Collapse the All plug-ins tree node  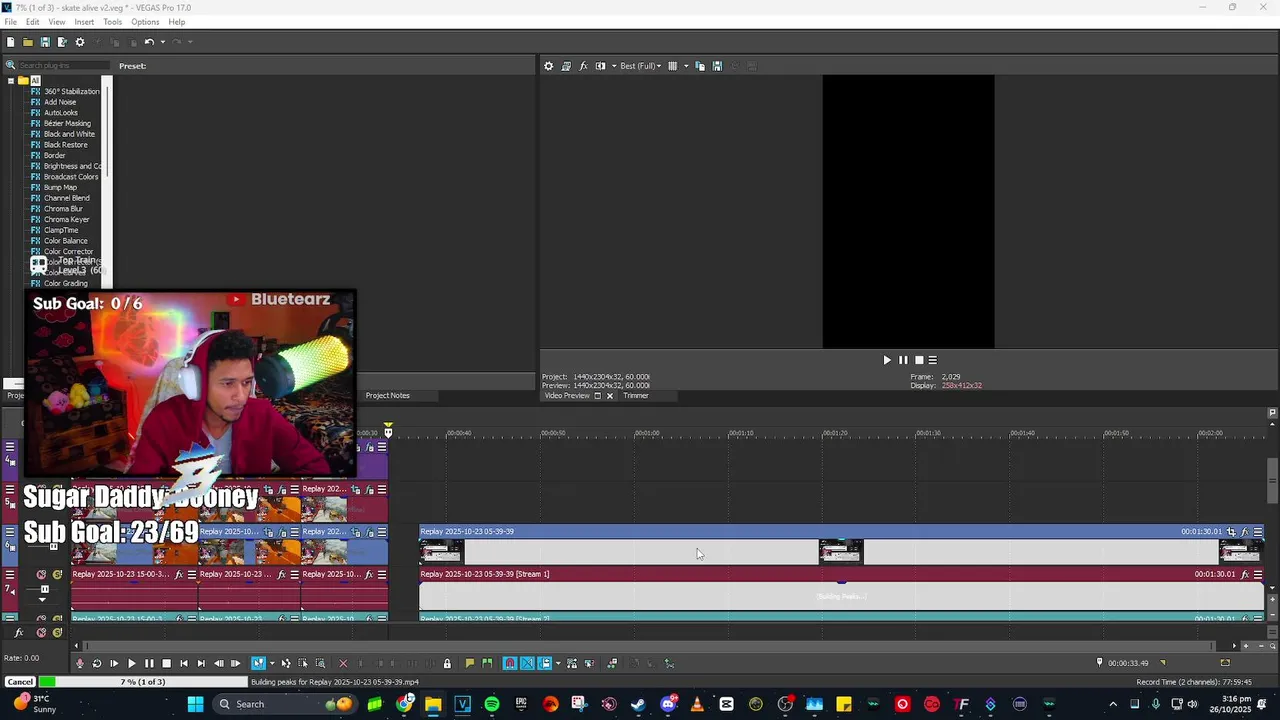point(11,81)
